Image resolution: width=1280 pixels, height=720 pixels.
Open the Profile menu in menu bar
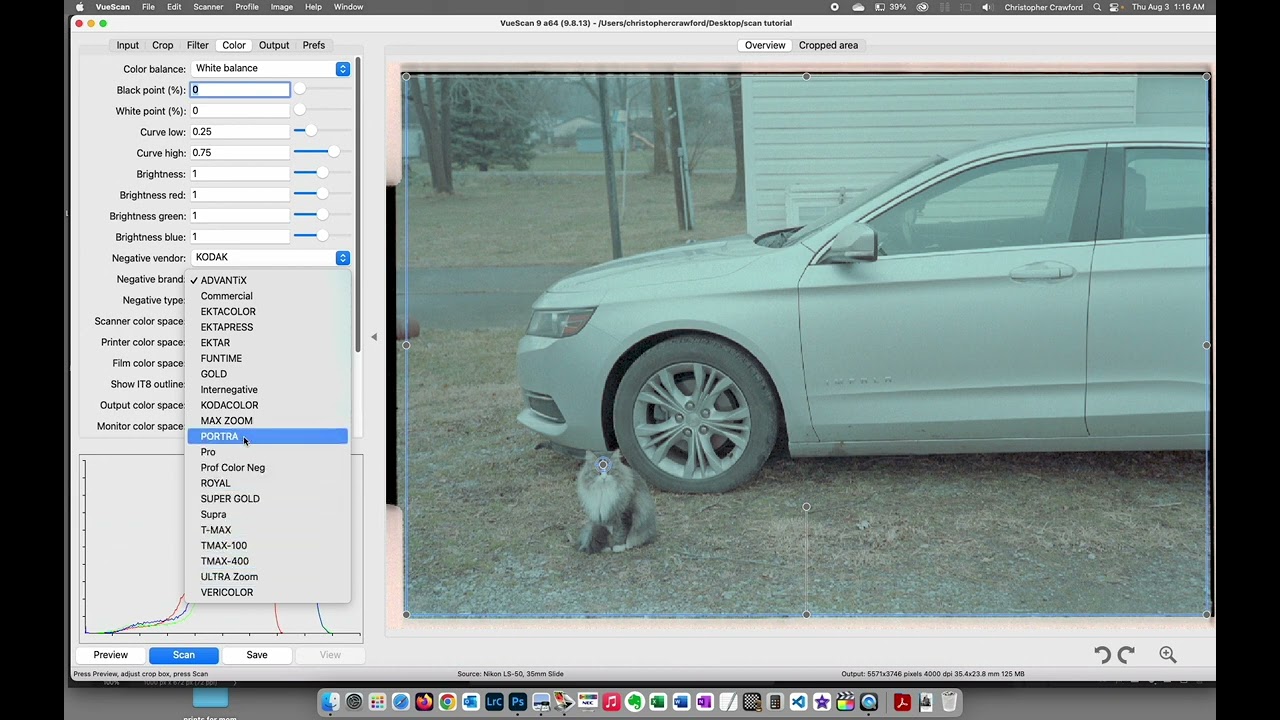point(247,7)
